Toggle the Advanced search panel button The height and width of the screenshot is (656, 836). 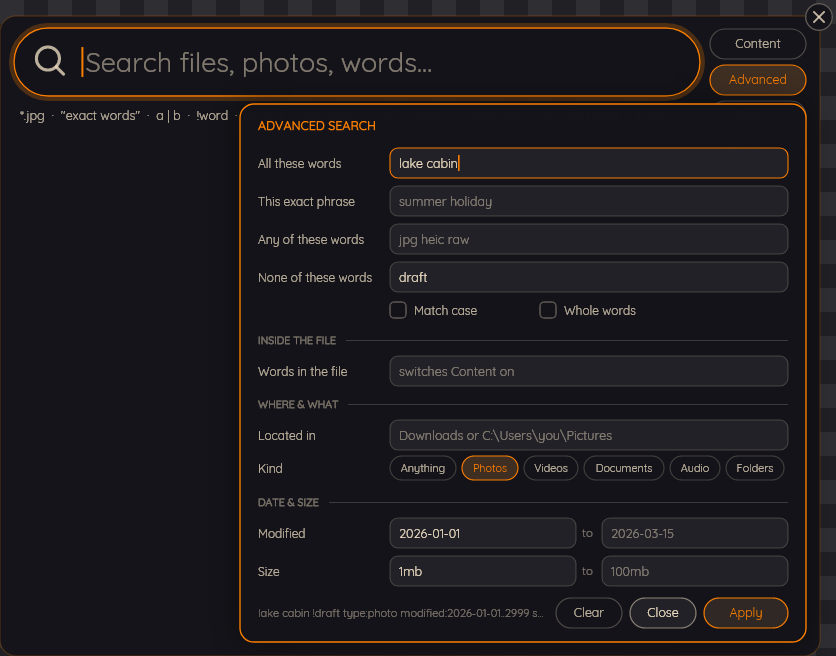tap(757, 79)
